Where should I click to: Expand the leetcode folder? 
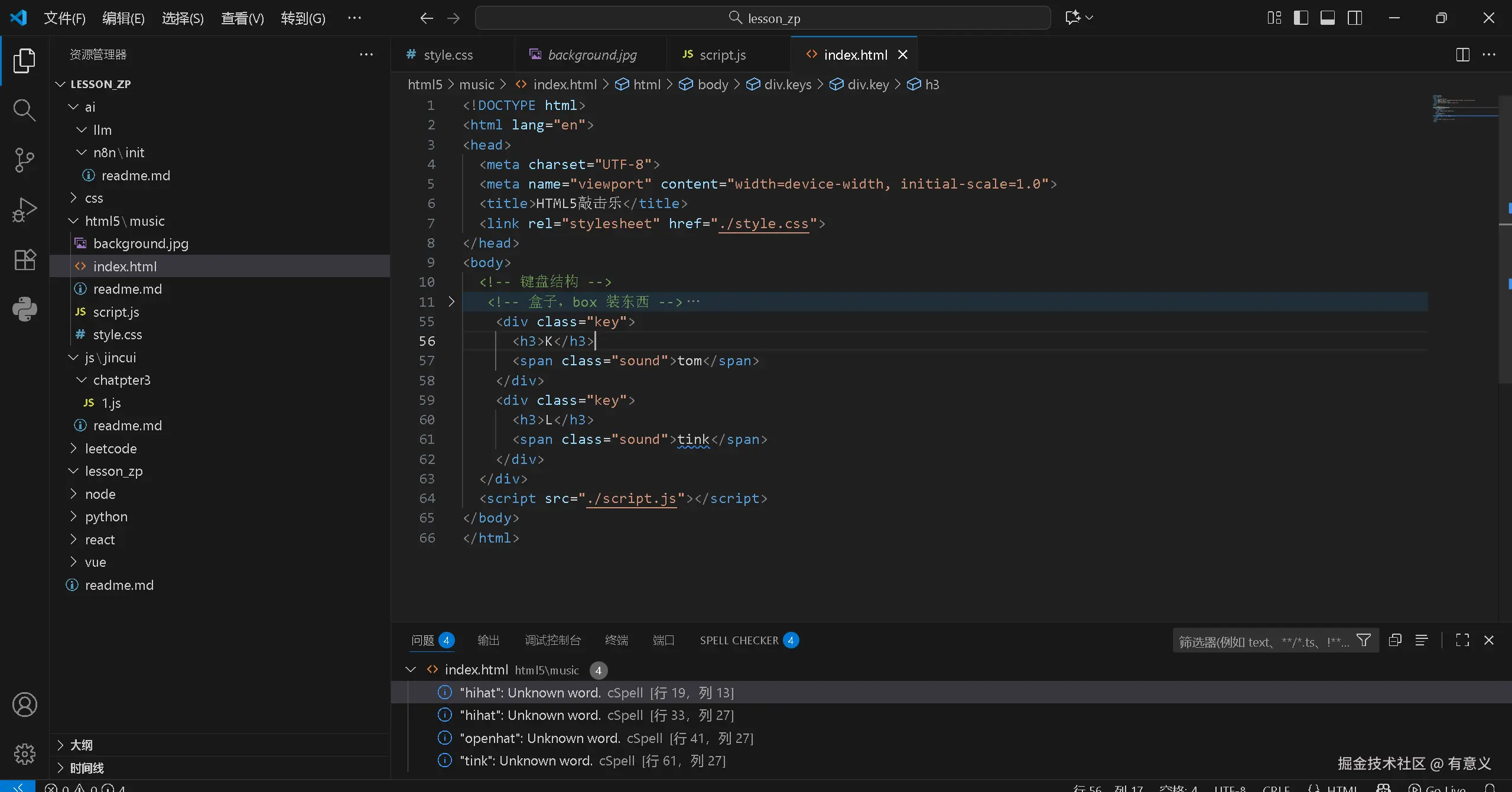[x=110, y=449]
